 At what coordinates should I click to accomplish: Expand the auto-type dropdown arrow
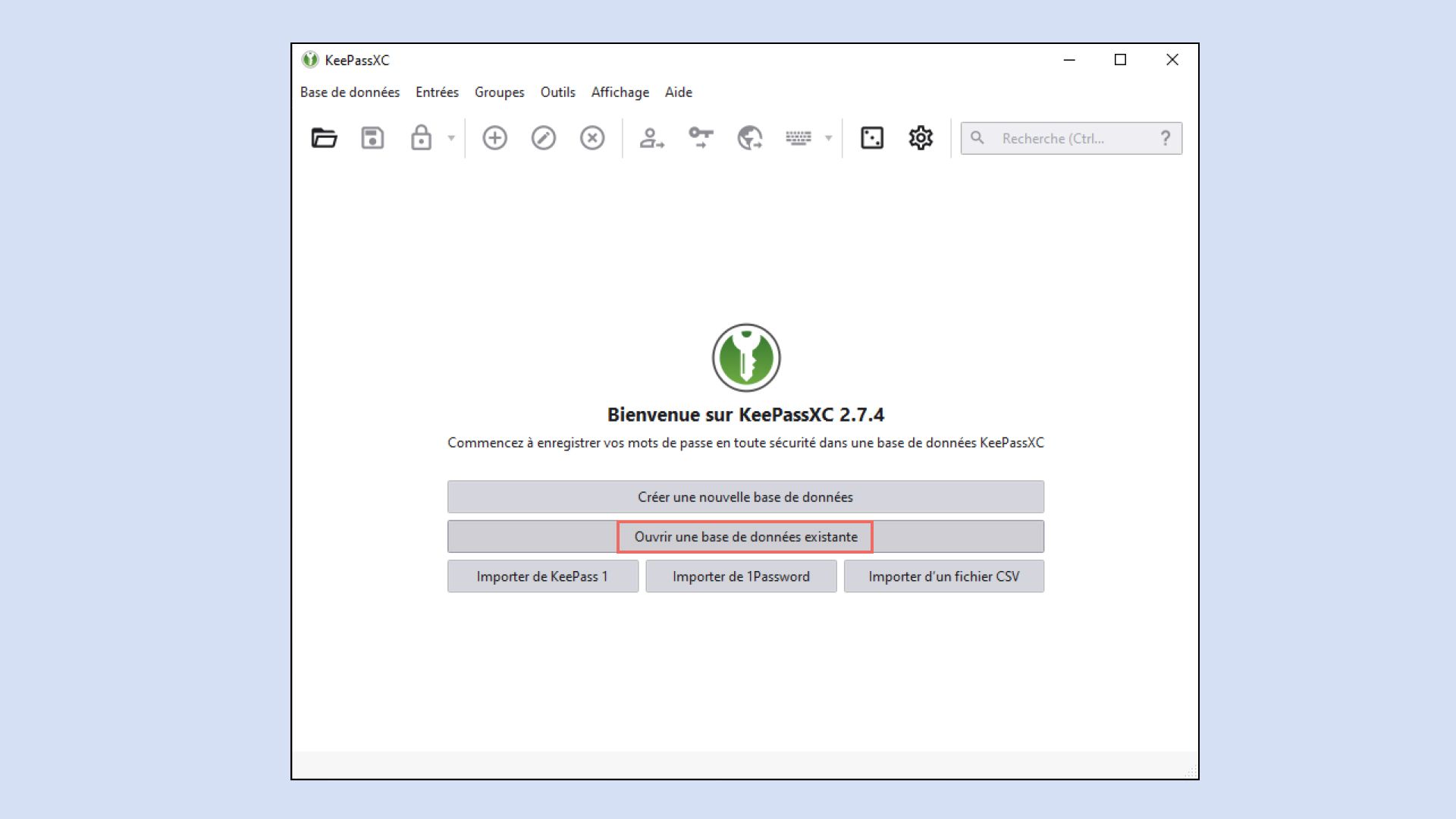(827, 139)
